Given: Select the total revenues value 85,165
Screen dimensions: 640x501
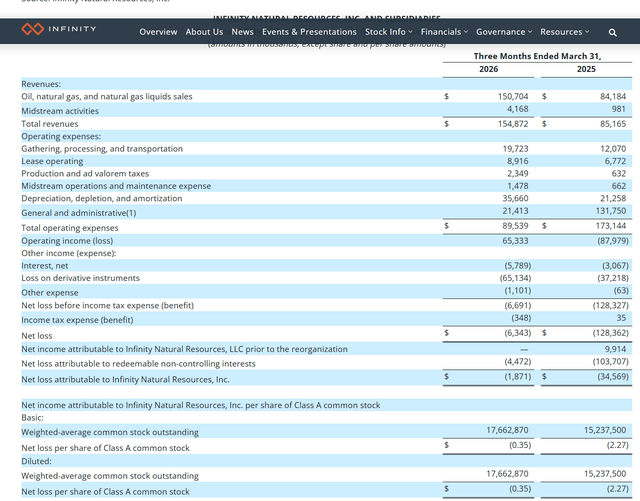Looking at the screenshot, I should [x=613, y=124].
